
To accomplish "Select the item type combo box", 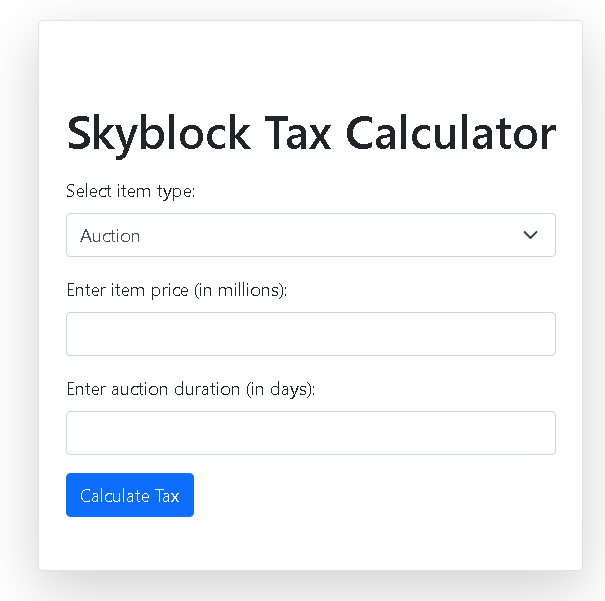I will pyautogui.click(x=310, y=235).
